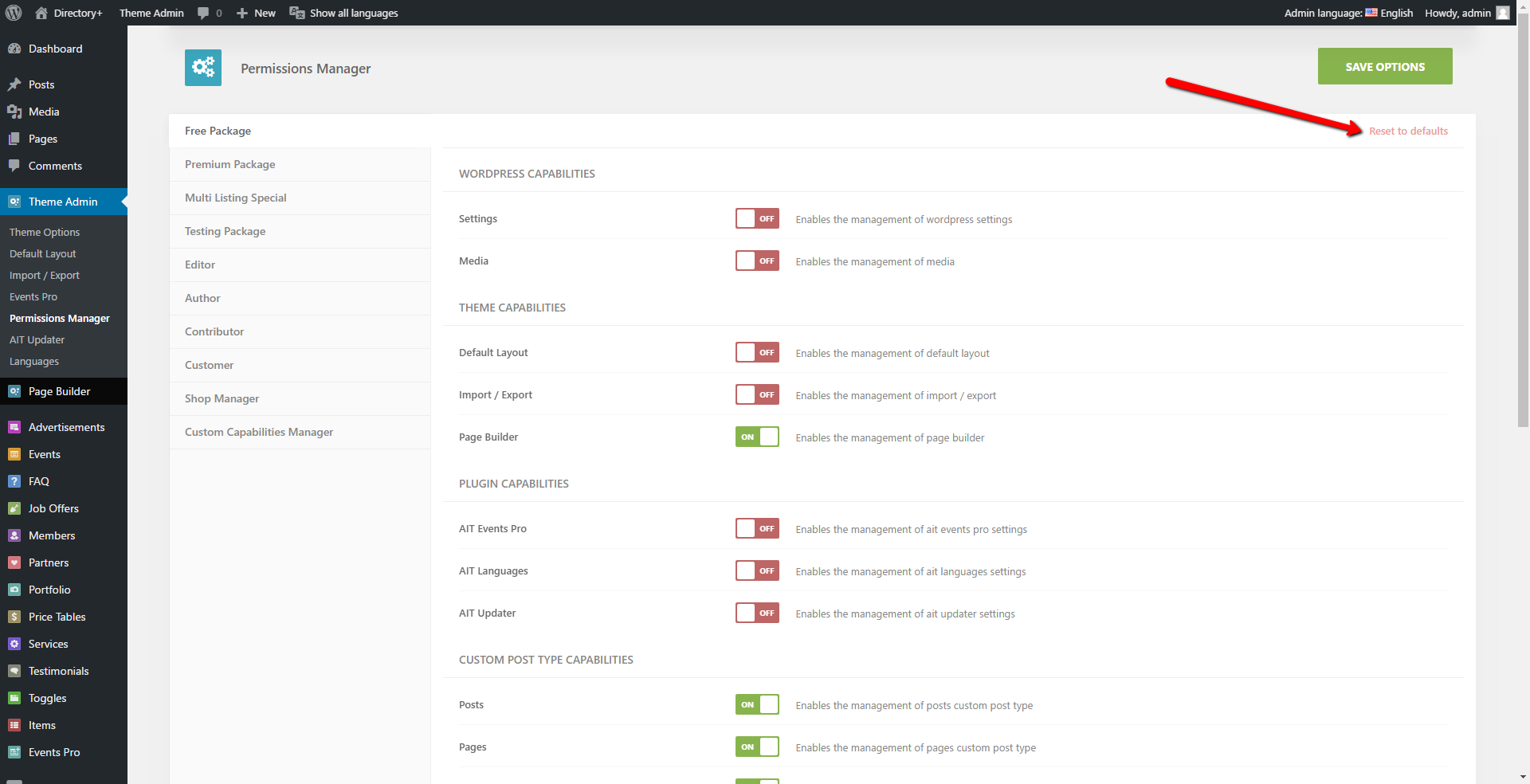This screenshot has width=1530, height=784.
Task: Enable the Default Layout capability switch
Action: (x=757, y=352)
